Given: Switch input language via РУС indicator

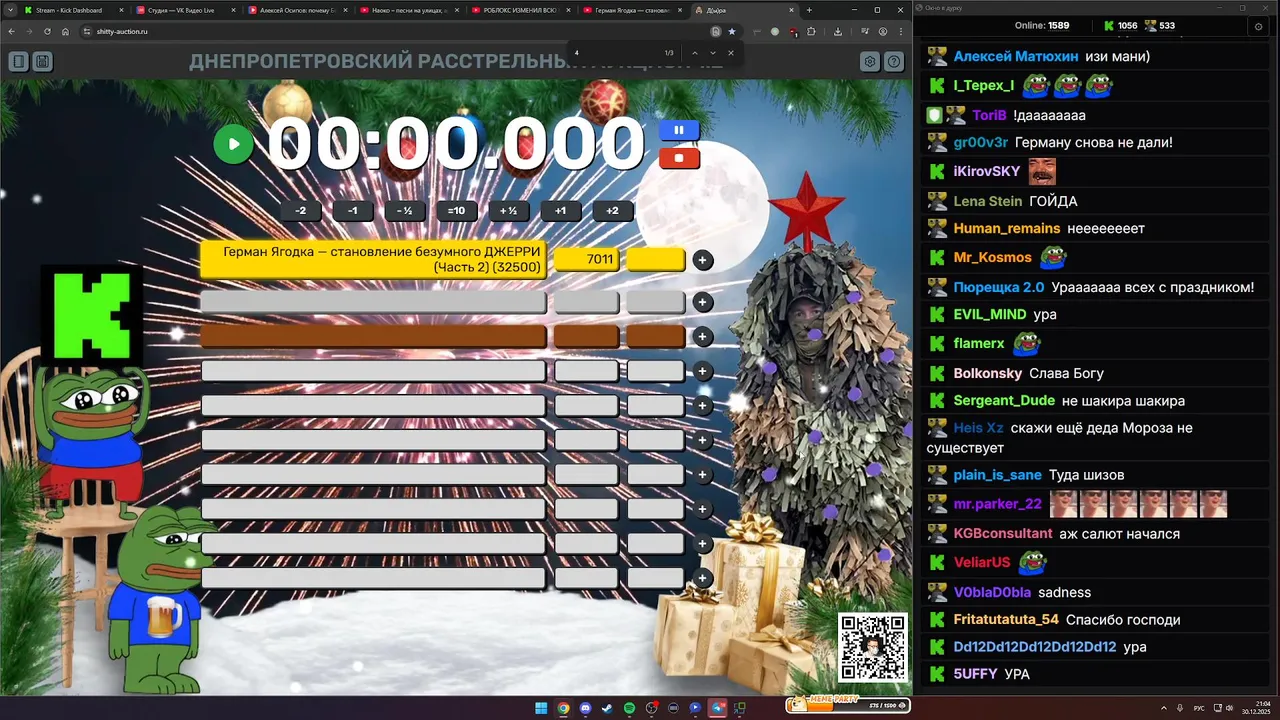Looking at the screenshot, I should [1199, 708].
